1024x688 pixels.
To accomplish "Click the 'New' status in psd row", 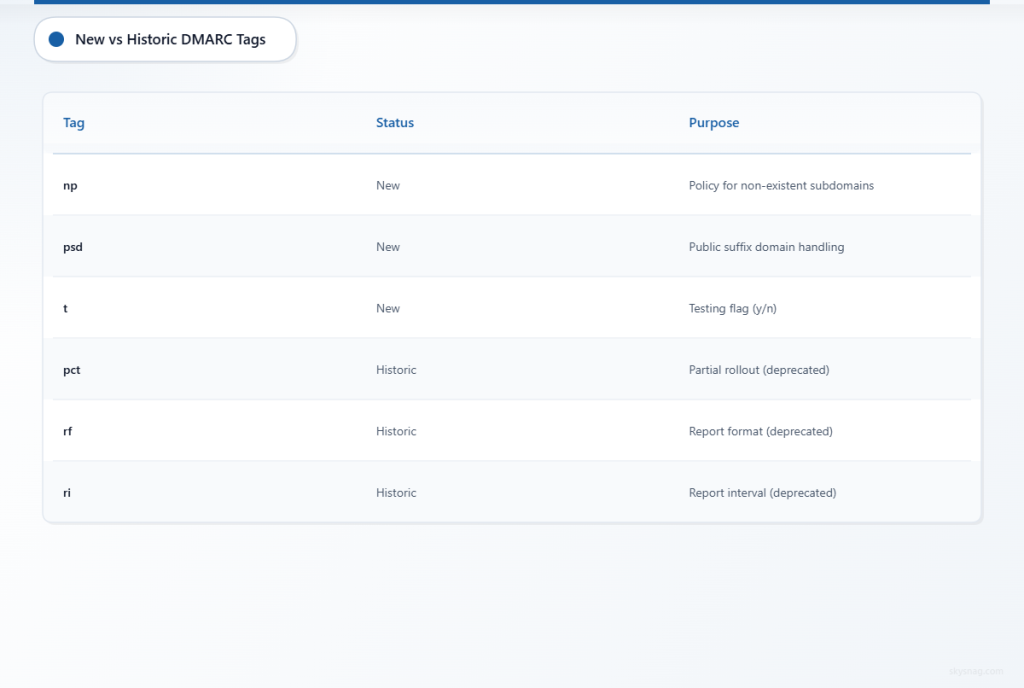I will pyautogui.click(x=388, y=247).
